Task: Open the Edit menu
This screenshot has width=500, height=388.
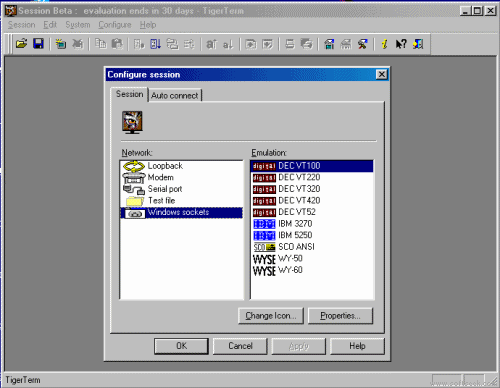Action: (x=50, y=25)
